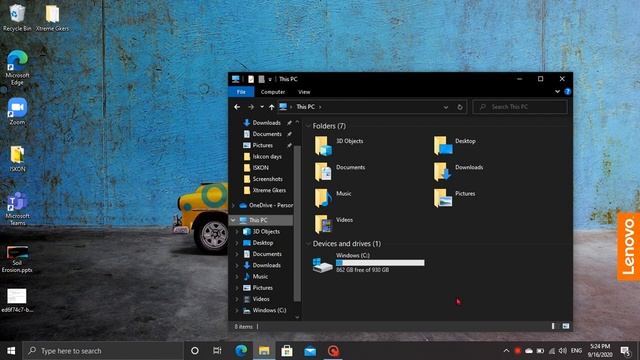Collapse This PC tree node

pyautogui.click(x=233, y=220)
